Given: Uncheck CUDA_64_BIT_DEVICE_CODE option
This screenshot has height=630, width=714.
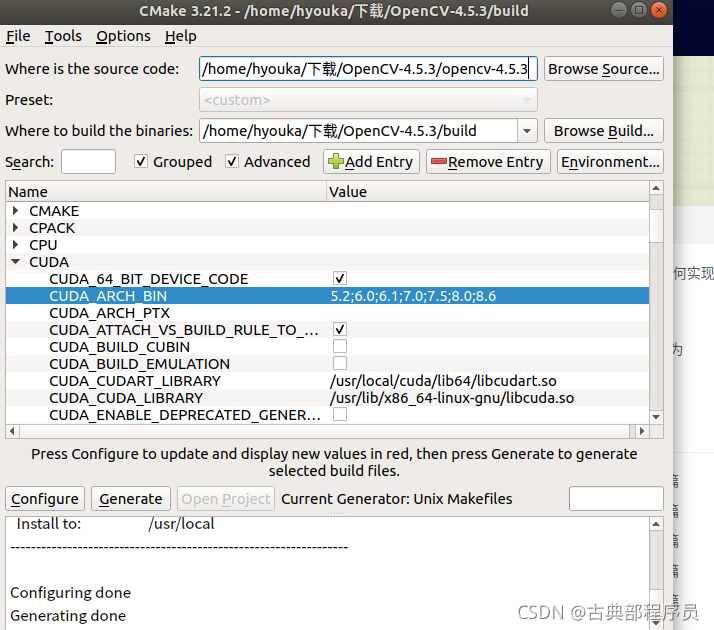Looking at the screenshot, I should tap(340, 278).
